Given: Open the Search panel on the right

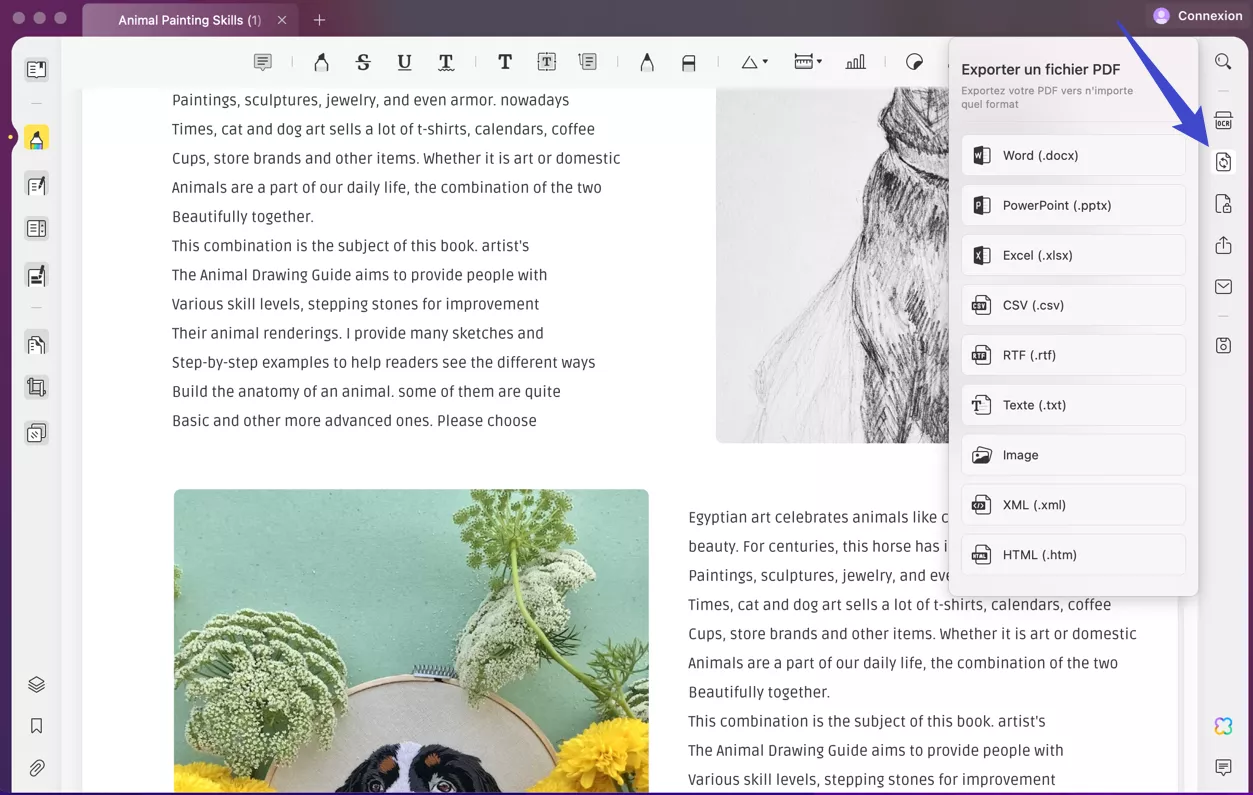Looking at the screenshot, I should coord(1222,61).
